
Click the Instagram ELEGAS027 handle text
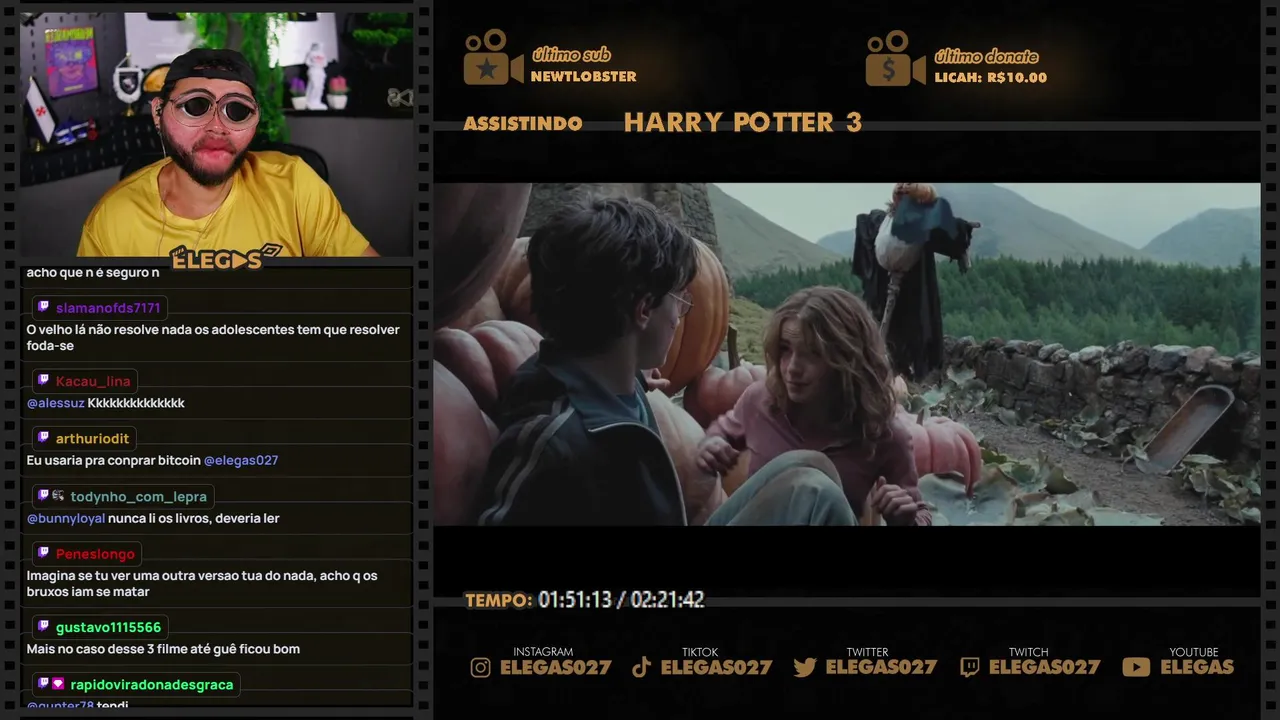(556, 667)
